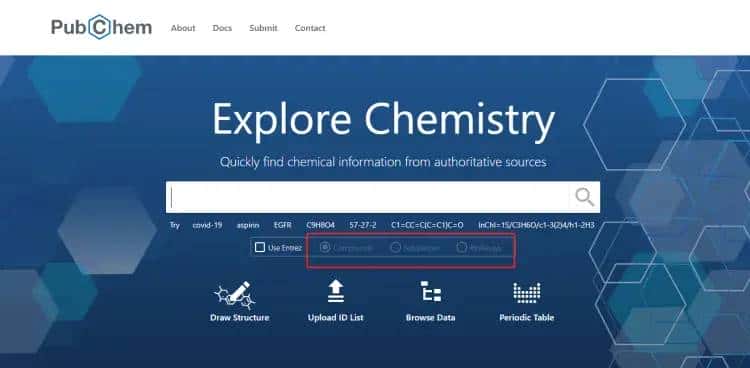This screenshot has width=750, height=368.
Task: Click the Periodic Table label
Action: click(527, 317)
